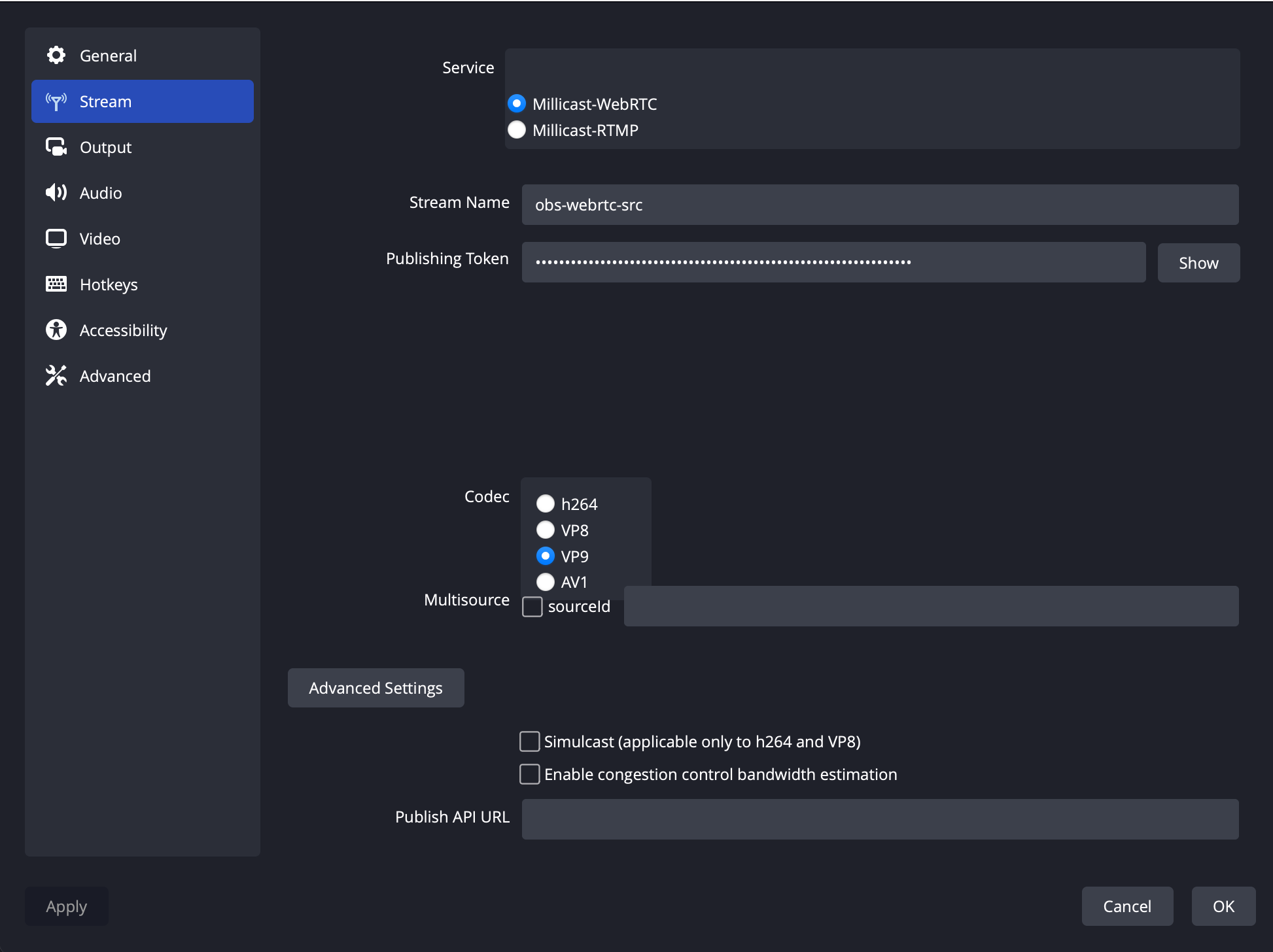Click the General gear icon
This screenshot has width=1273, height=952.
pyautogui.click(x=56, y=56)
